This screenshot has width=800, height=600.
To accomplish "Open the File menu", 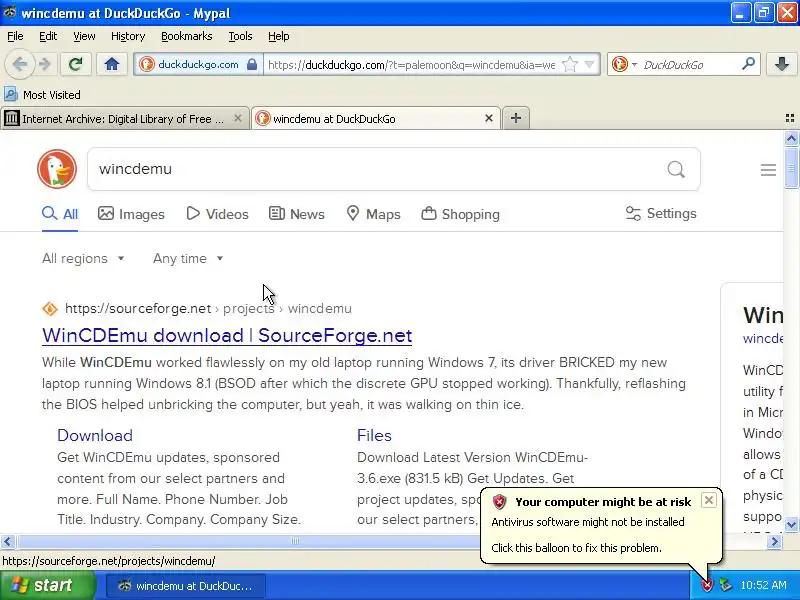I will pos(15,36).
